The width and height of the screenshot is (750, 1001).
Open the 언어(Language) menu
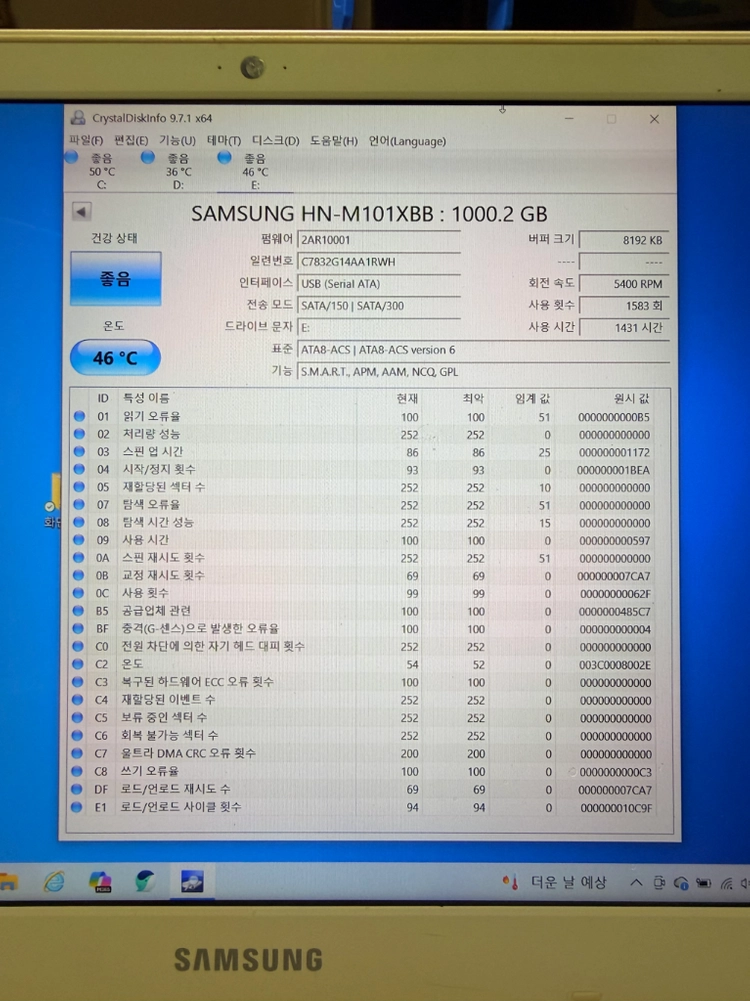tap(407, 141)
